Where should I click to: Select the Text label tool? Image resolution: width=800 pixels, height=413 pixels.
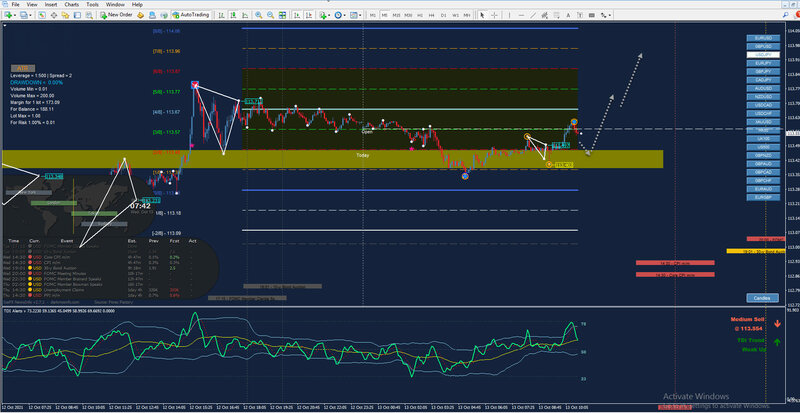pos(568,15)
